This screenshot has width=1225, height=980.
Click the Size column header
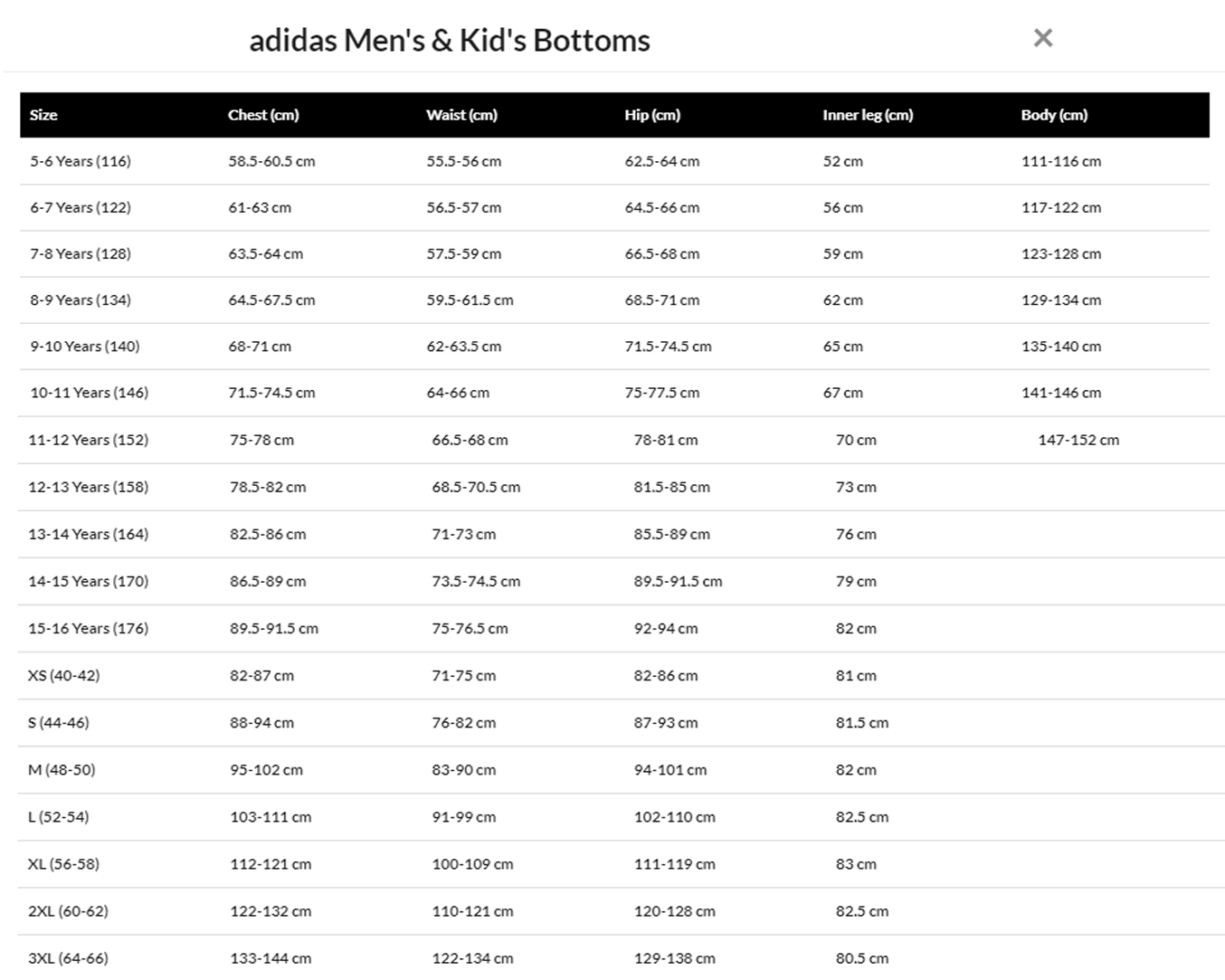43,115
